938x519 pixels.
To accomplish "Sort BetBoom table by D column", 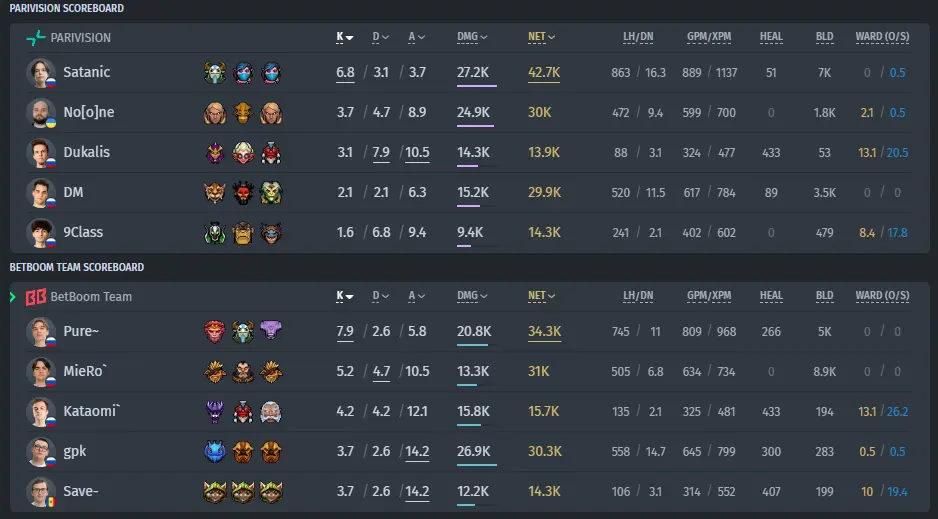I will [x=380, y=296].
